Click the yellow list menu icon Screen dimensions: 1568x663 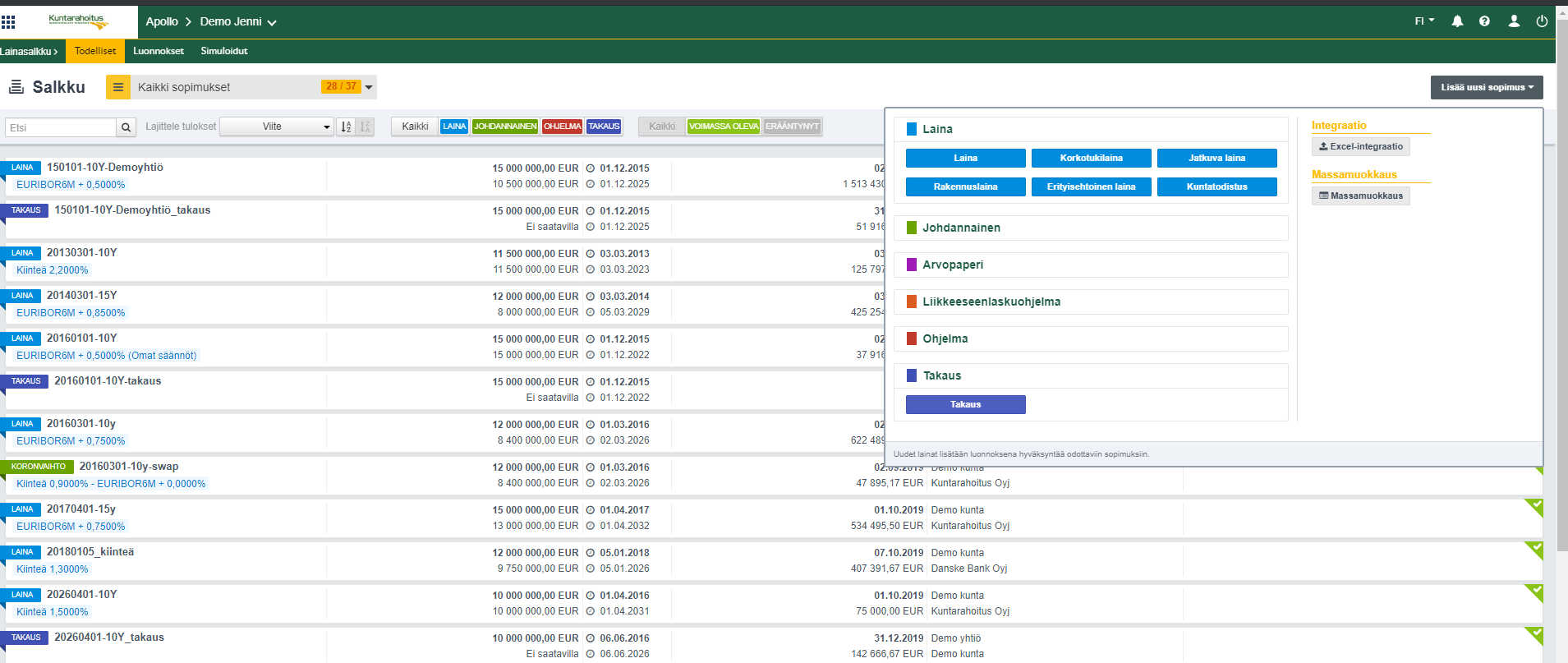pos(118,87)
